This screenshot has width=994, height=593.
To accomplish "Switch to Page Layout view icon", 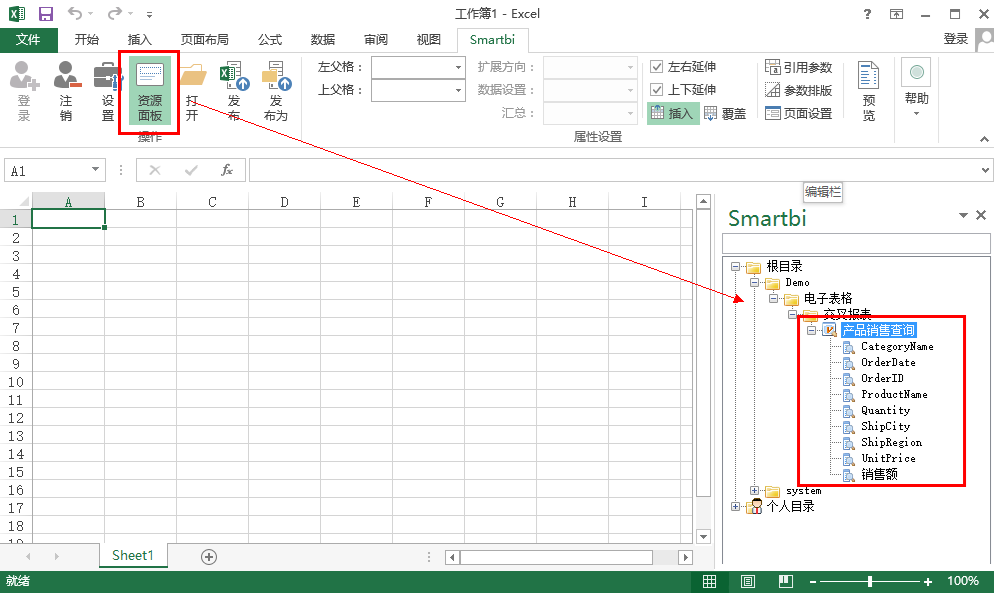I will click(x=748, y=581).
